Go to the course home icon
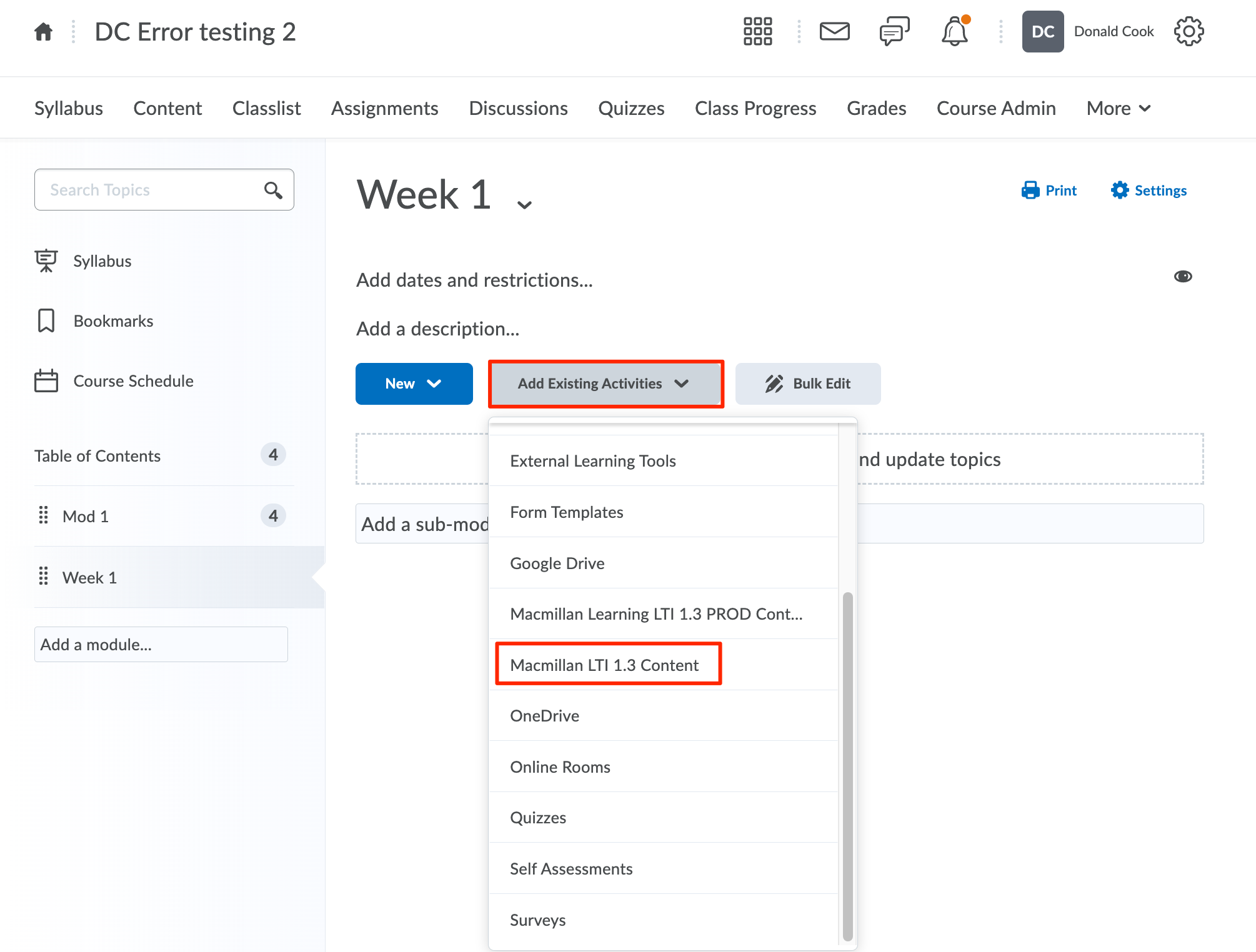This screenshot has height=952, width=1256. (43, 31)
